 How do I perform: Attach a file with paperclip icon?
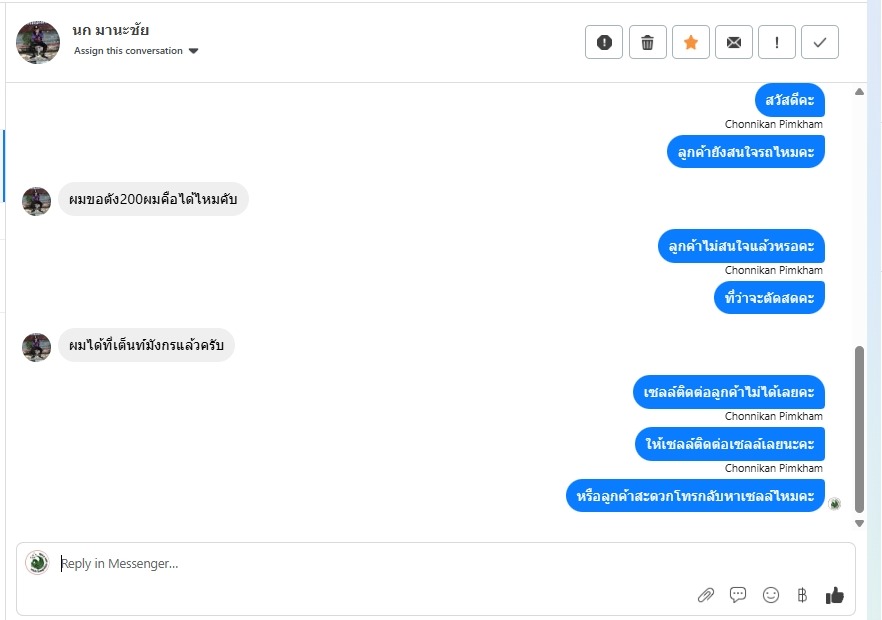coord(706,595)
